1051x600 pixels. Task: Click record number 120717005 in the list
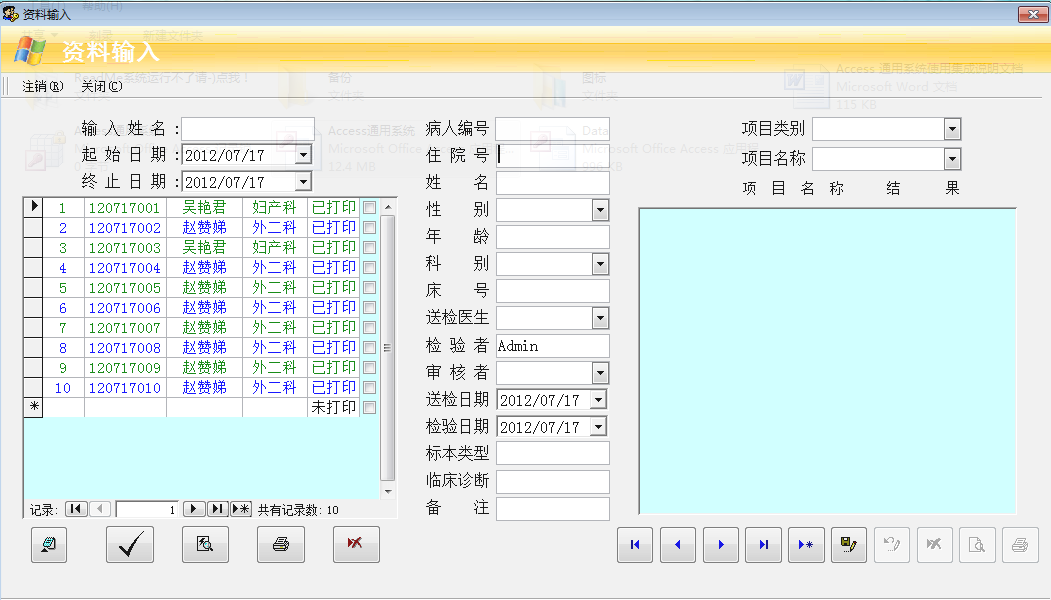125,288
